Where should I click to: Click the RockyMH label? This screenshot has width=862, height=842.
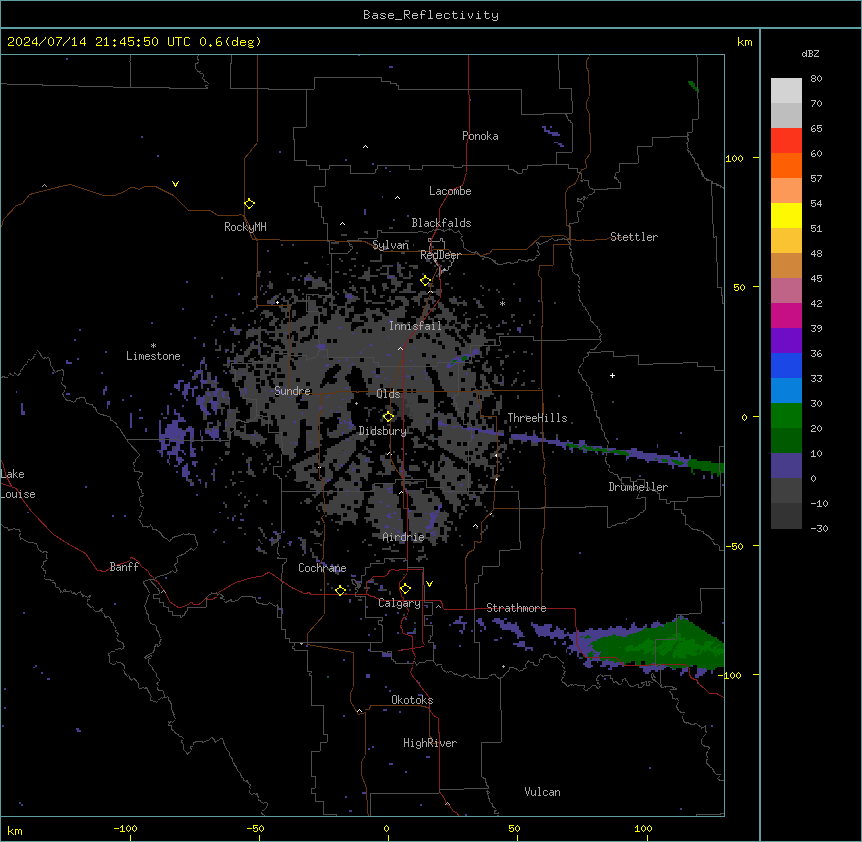click(245, 227)
